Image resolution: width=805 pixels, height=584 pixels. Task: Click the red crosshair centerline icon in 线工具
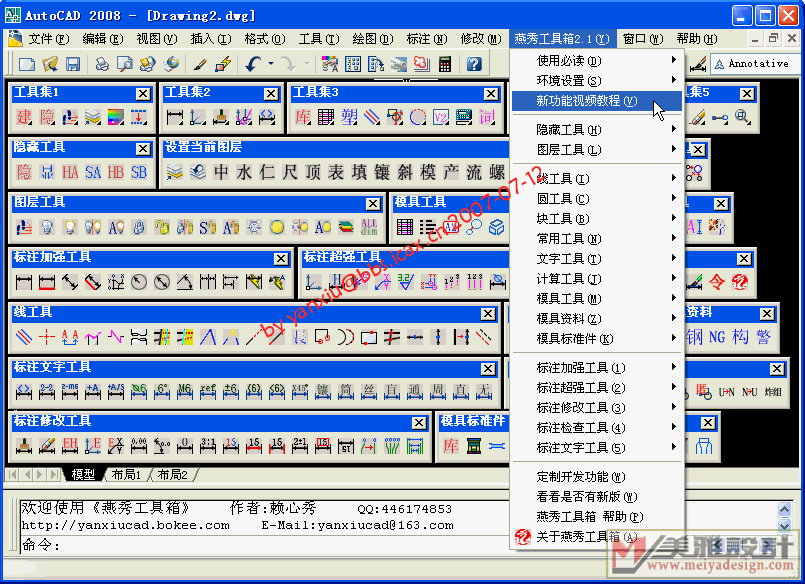click(47, 337)
